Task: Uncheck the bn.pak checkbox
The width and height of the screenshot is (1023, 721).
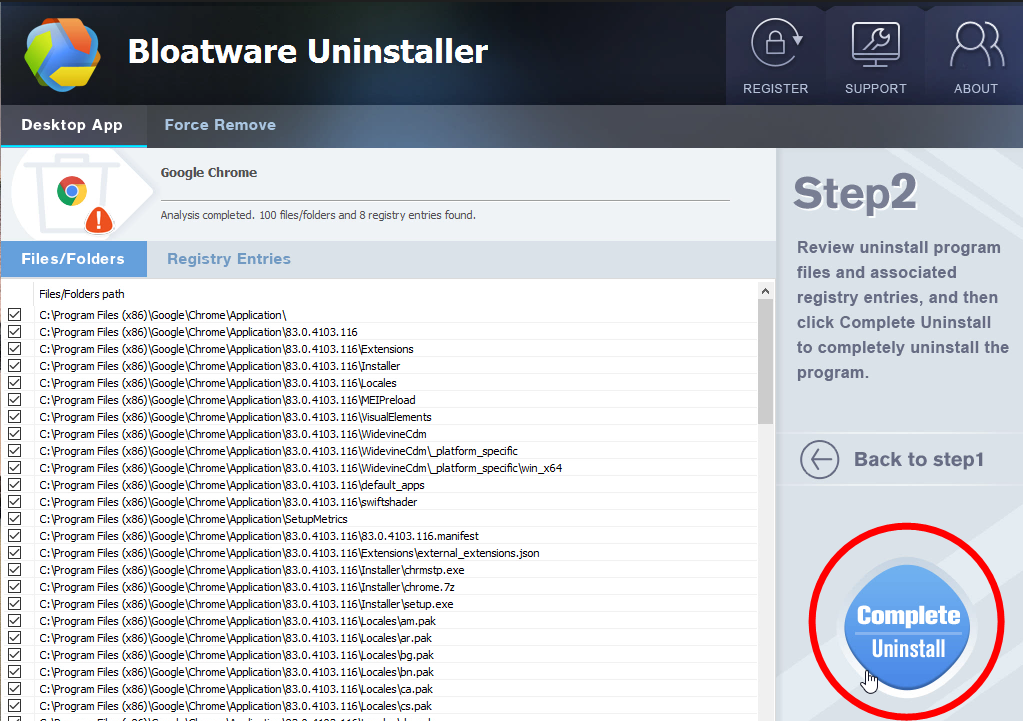Action: pyautogui.click(x=14, y=672)
